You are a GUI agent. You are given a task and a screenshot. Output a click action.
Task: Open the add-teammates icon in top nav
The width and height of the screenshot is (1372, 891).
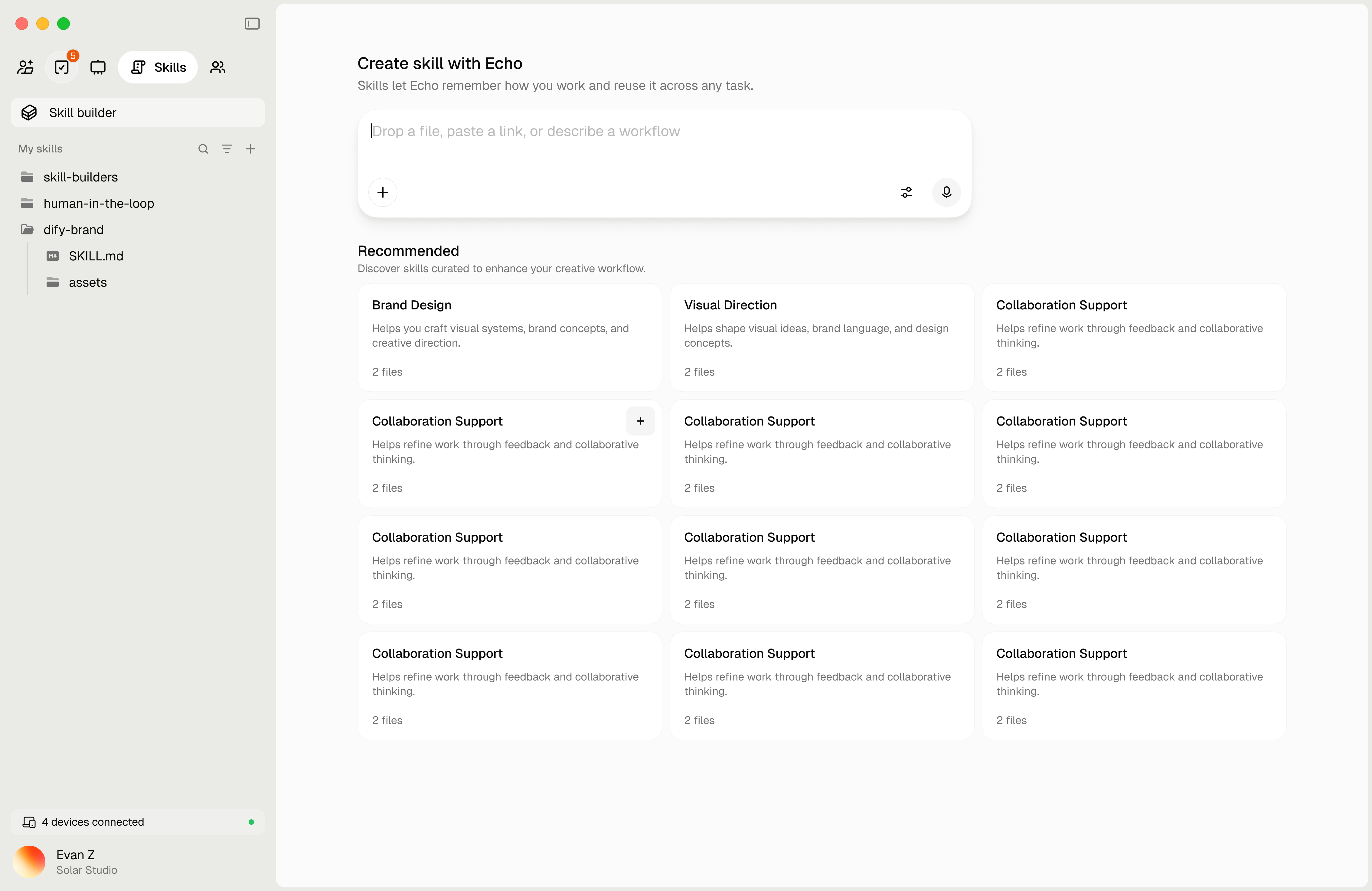click(25, 67)
